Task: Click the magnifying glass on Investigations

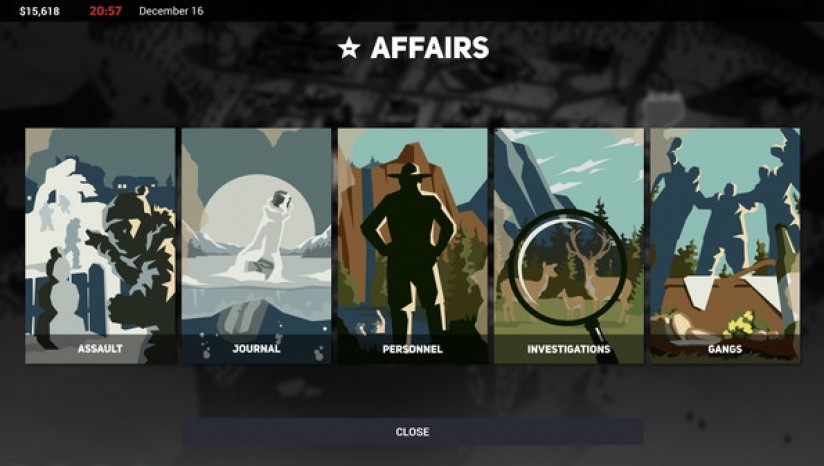Action: 569,265
